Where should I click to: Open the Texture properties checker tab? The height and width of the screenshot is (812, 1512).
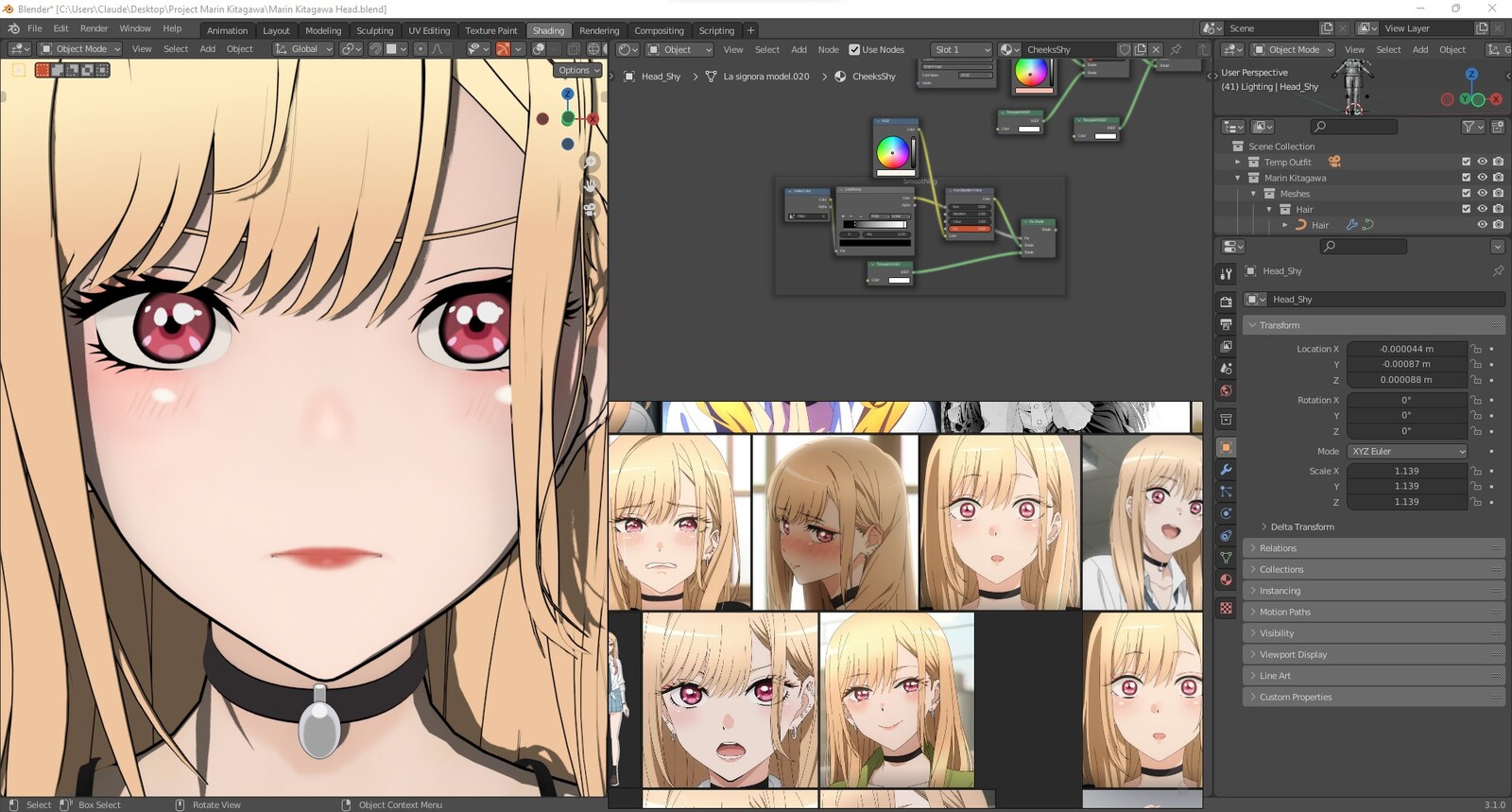click(1226, 608)
